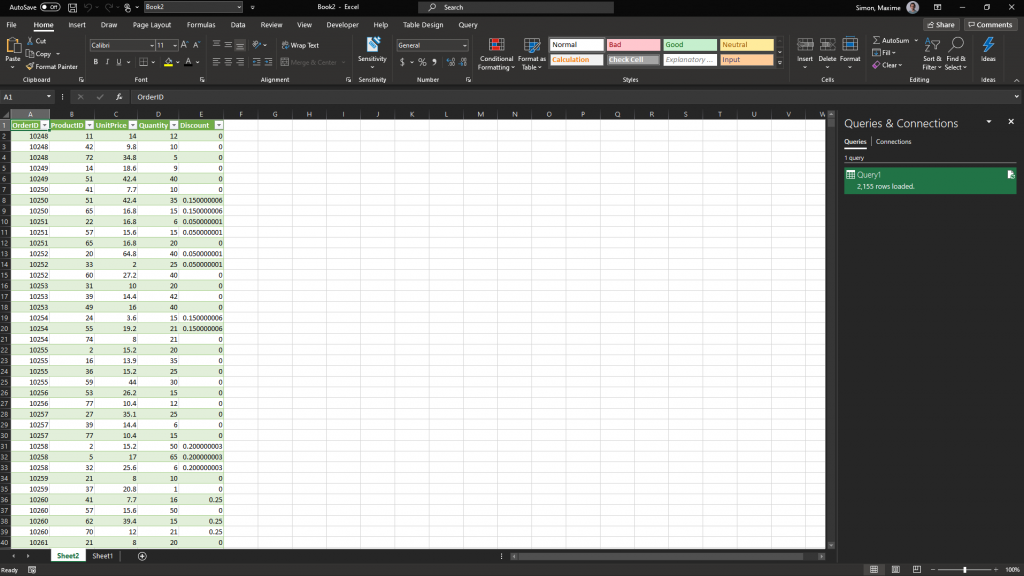
Task: Open the ProductID column filter dropdown
Action: (x=89, y=125)
